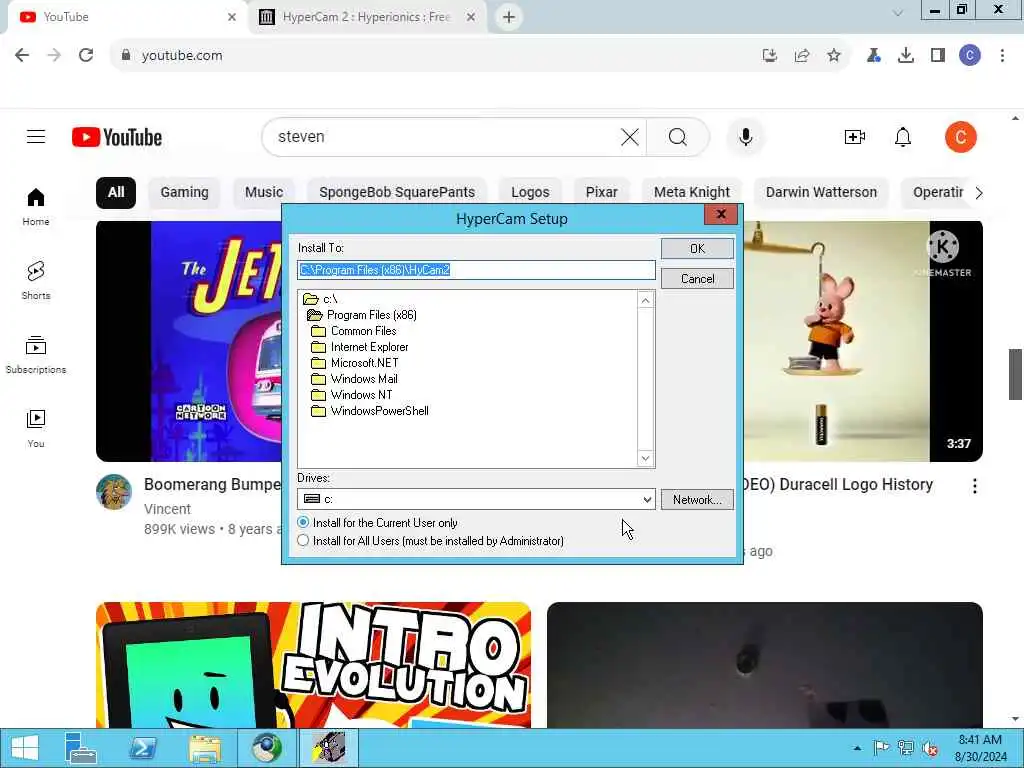
Task: Open a new browser tab
Action: click(509, 17)
